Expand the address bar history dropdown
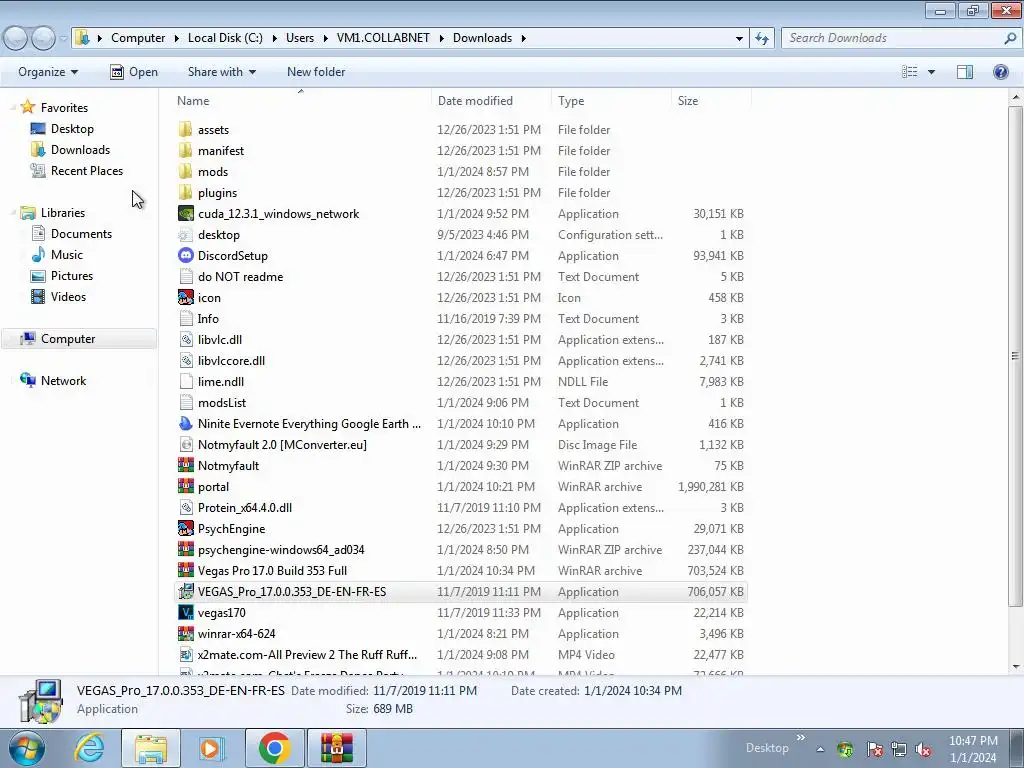This screenshot has height=768, width=1024. pyautogui.click(x=739, y=38)
